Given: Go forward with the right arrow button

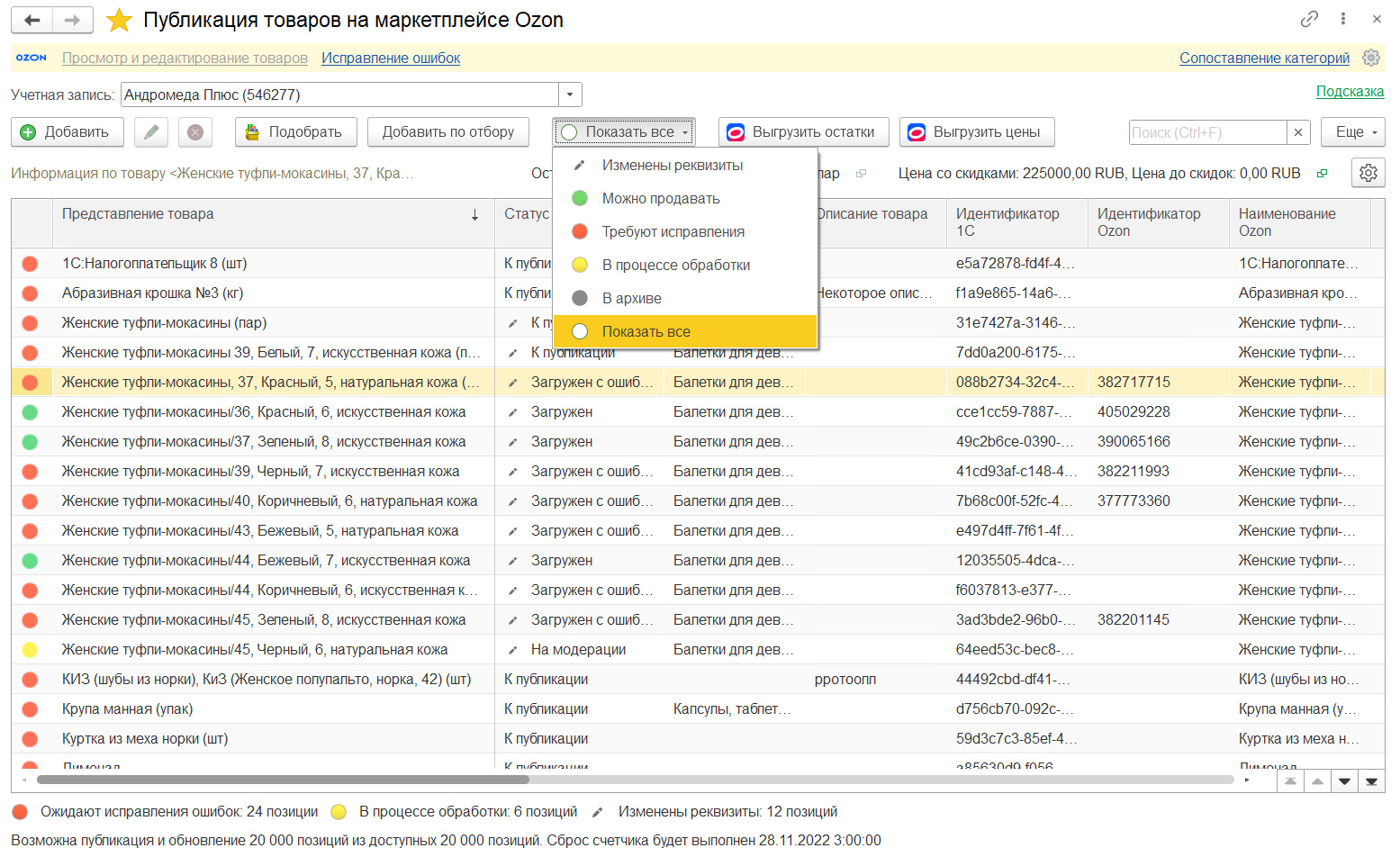Looking at the screenshot, I should click(x=73, y=20).
